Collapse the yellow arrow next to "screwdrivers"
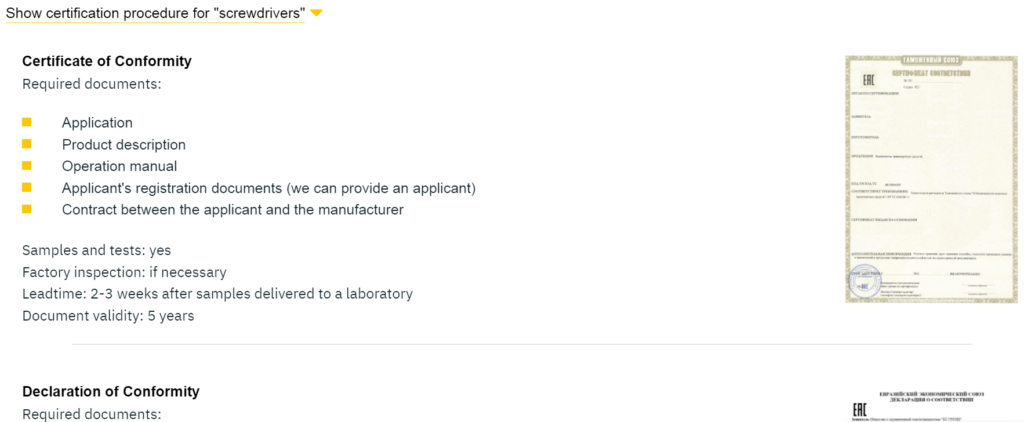Image resolution: width=1024 pixels, height=422 pixels. [x=316, y=13]
